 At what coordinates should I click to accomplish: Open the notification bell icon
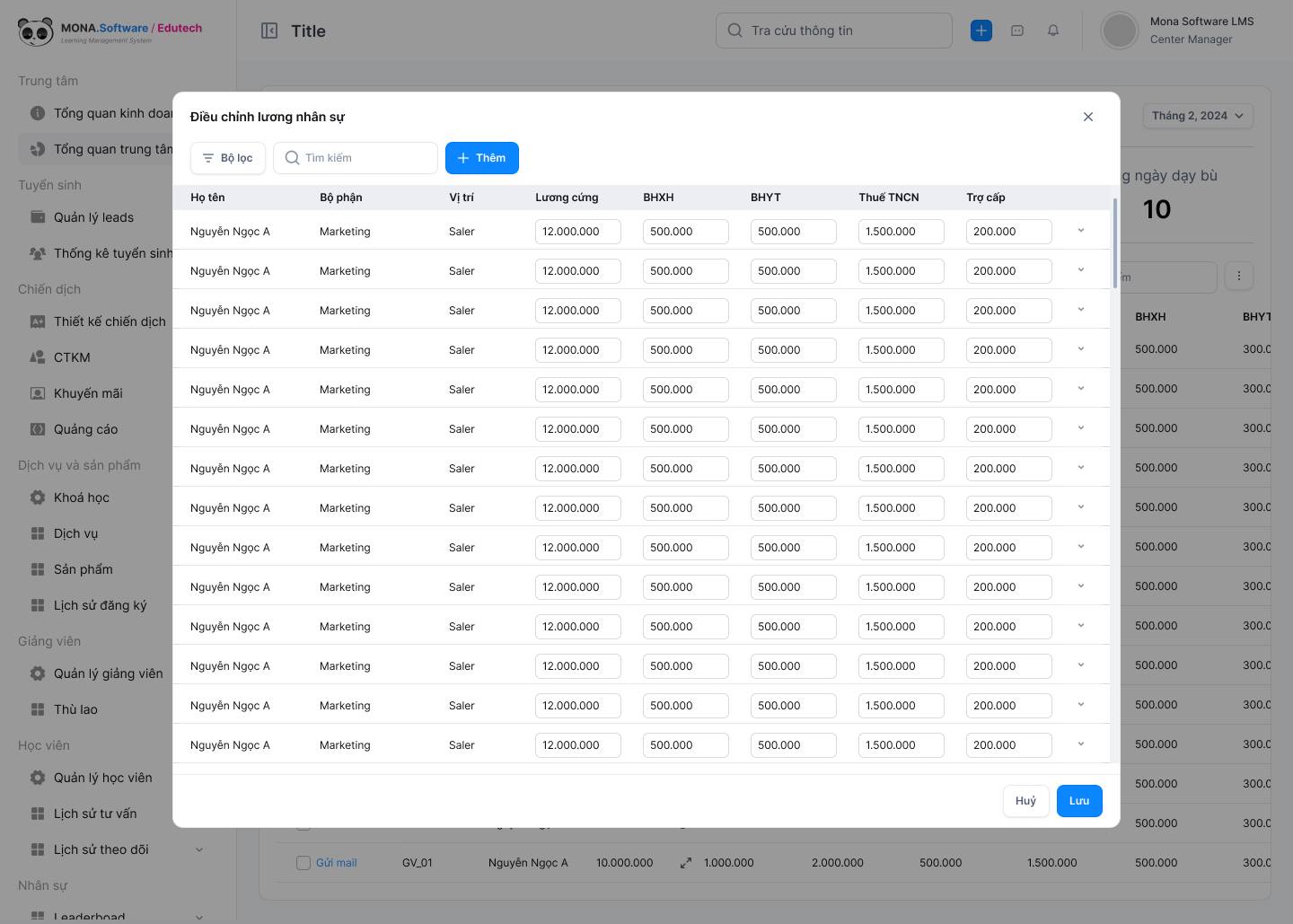coord(1053,31)
